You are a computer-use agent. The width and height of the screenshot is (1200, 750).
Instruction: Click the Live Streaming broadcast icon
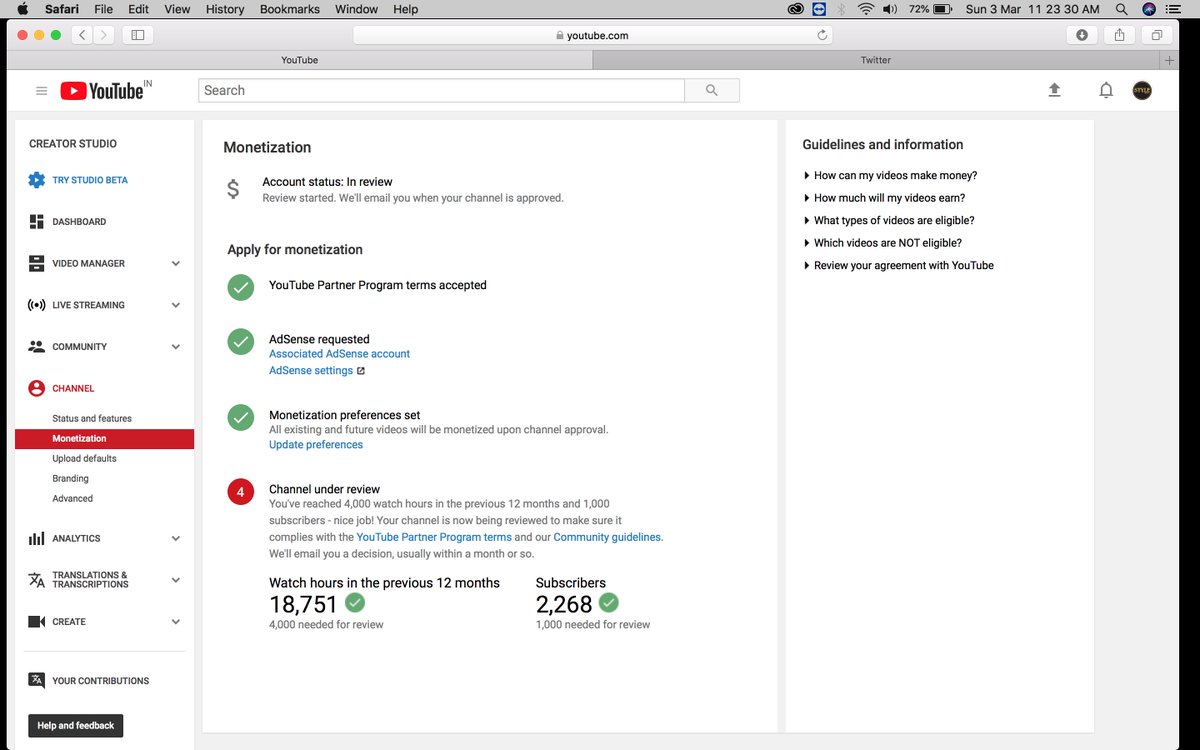coord(37,305)
